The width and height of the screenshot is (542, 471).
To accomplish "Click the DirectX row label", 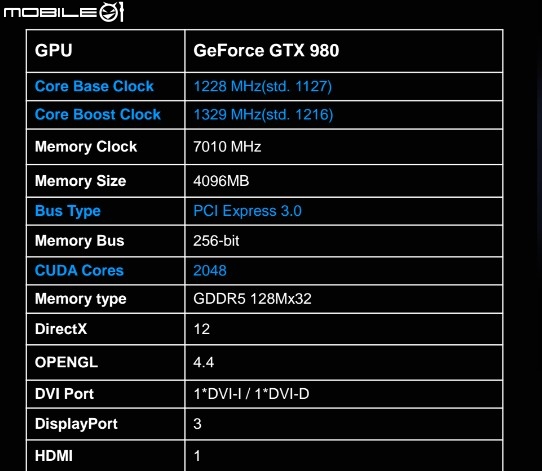I will (61, 329).
